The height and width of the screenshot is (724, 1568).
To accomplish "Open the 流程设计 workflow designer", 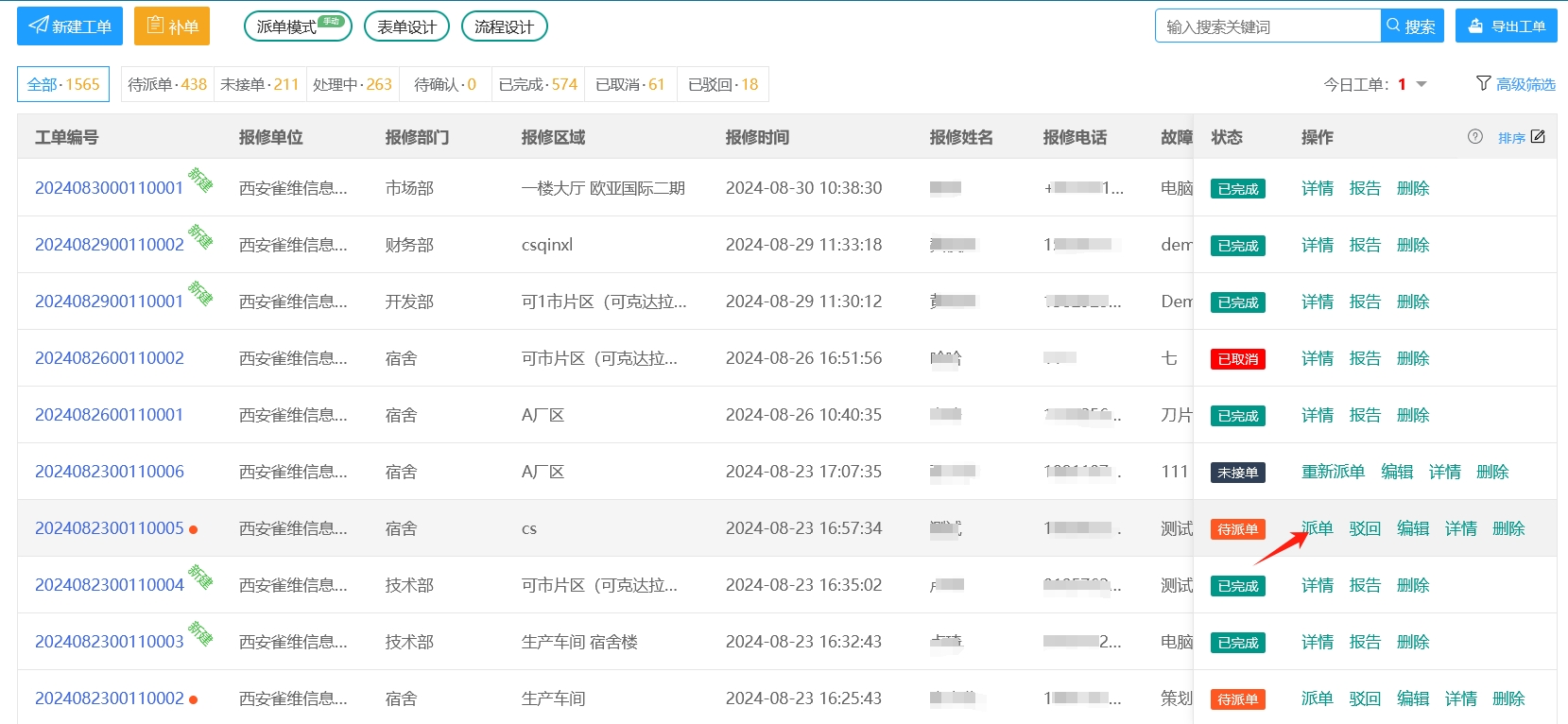I will point(504,26).
